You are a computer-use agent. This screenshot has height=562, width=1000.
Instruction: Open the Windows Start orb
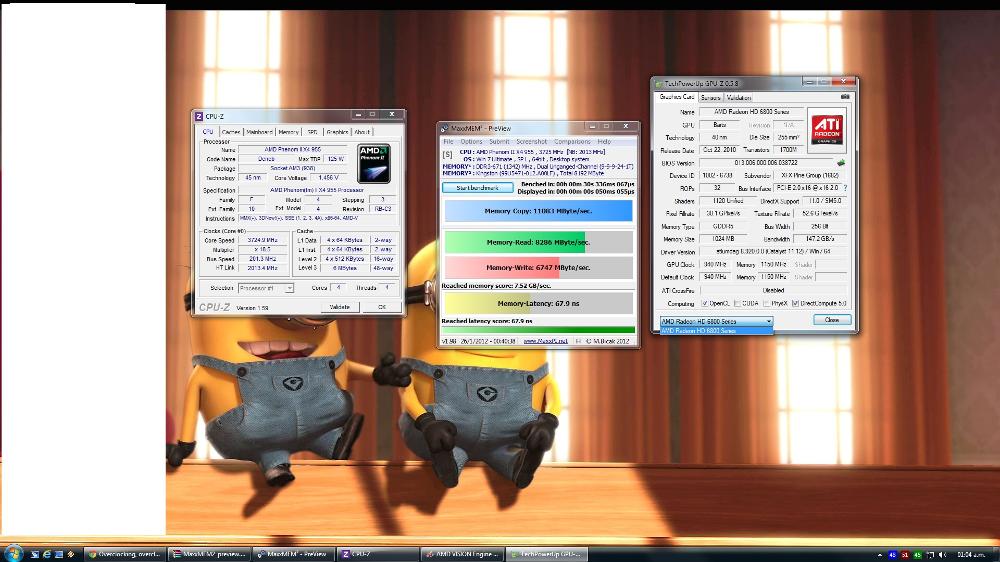[12, 553]
